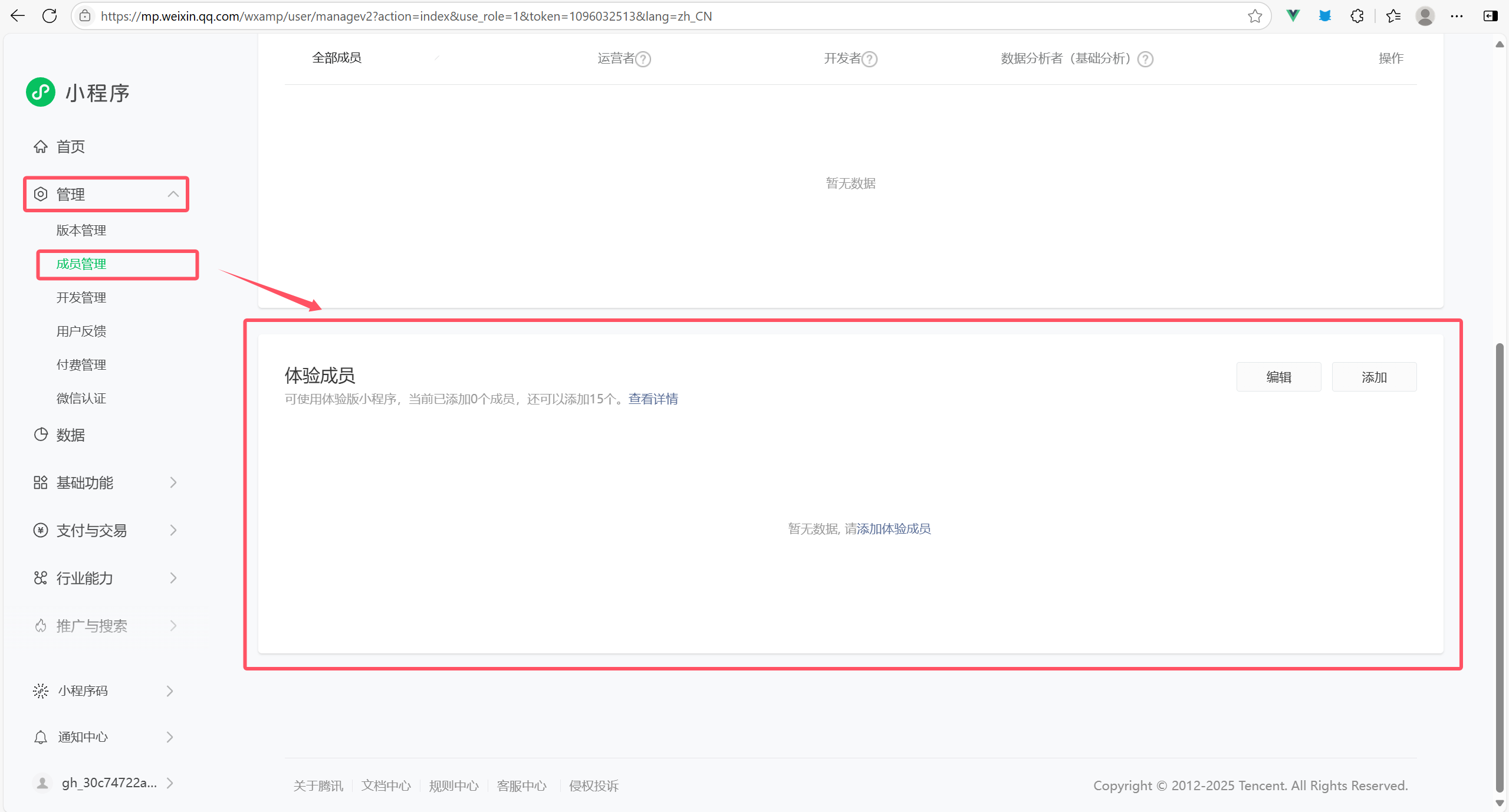Open the browser extensions puzzle icon
Viewport: 1509px width, 812px height.
1357,16
